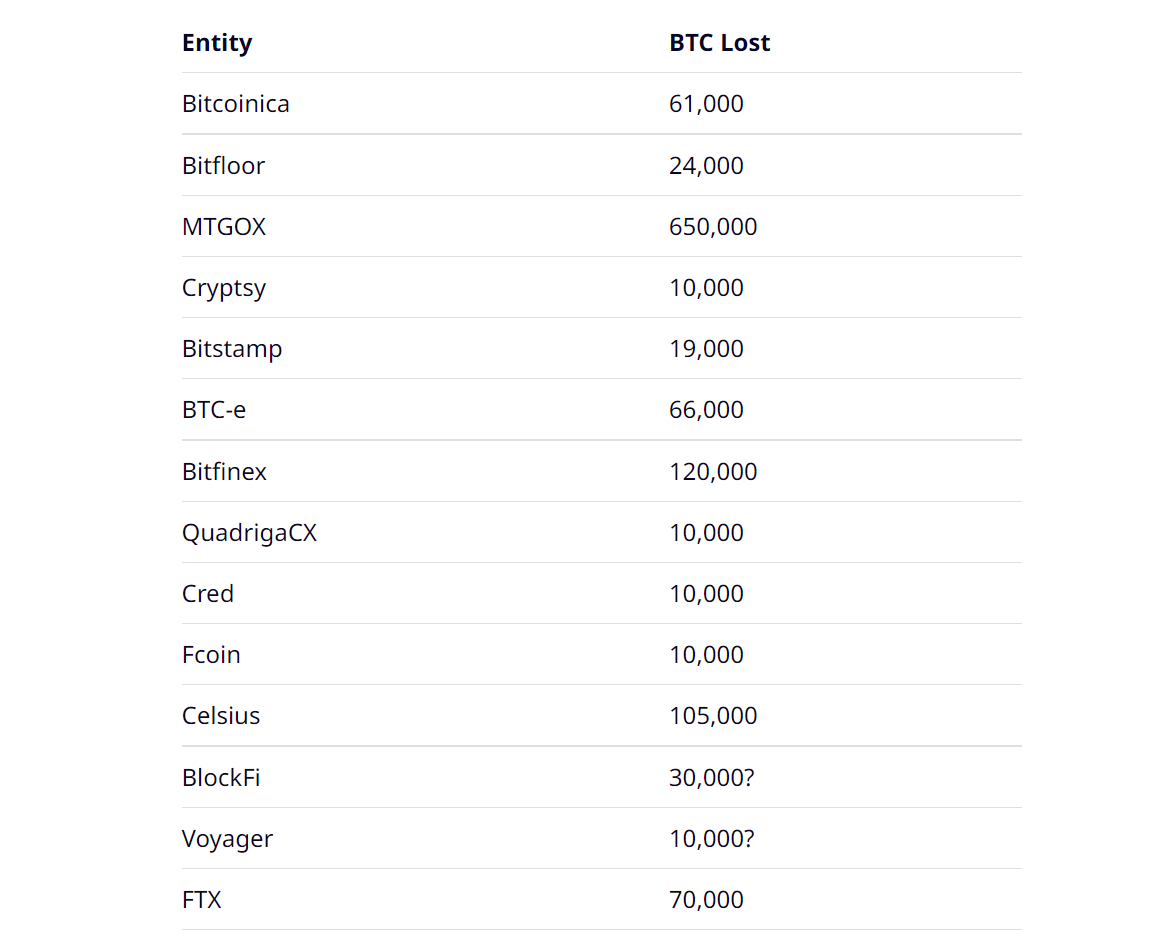Click the BlockFi row label
Image resolution: width=1162 pixels, height=943 pixels.
(x=221, y=777)
